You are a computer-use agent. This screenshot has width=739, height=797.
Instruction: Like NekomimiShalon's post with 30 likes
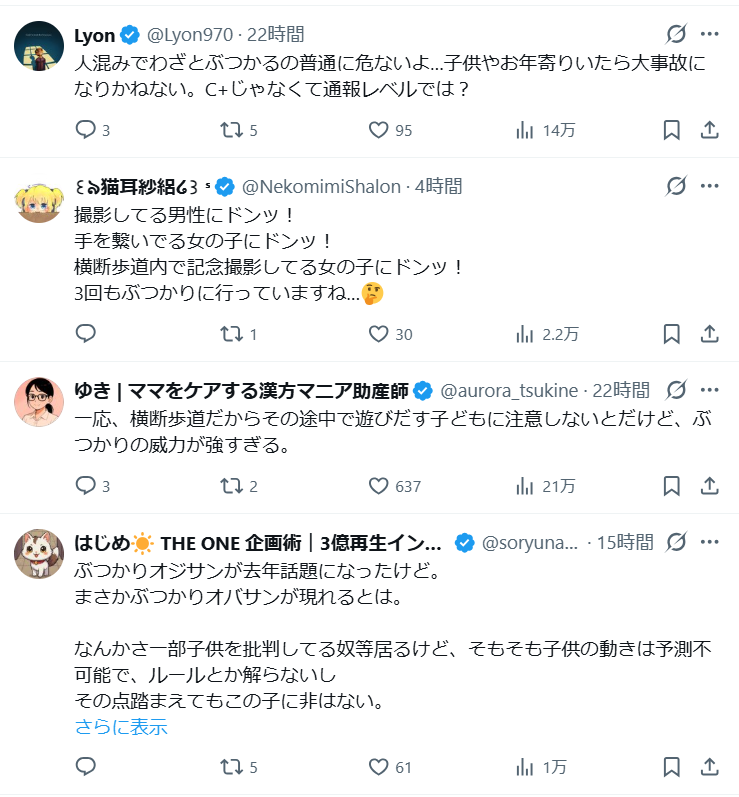[x=378, y=334]
